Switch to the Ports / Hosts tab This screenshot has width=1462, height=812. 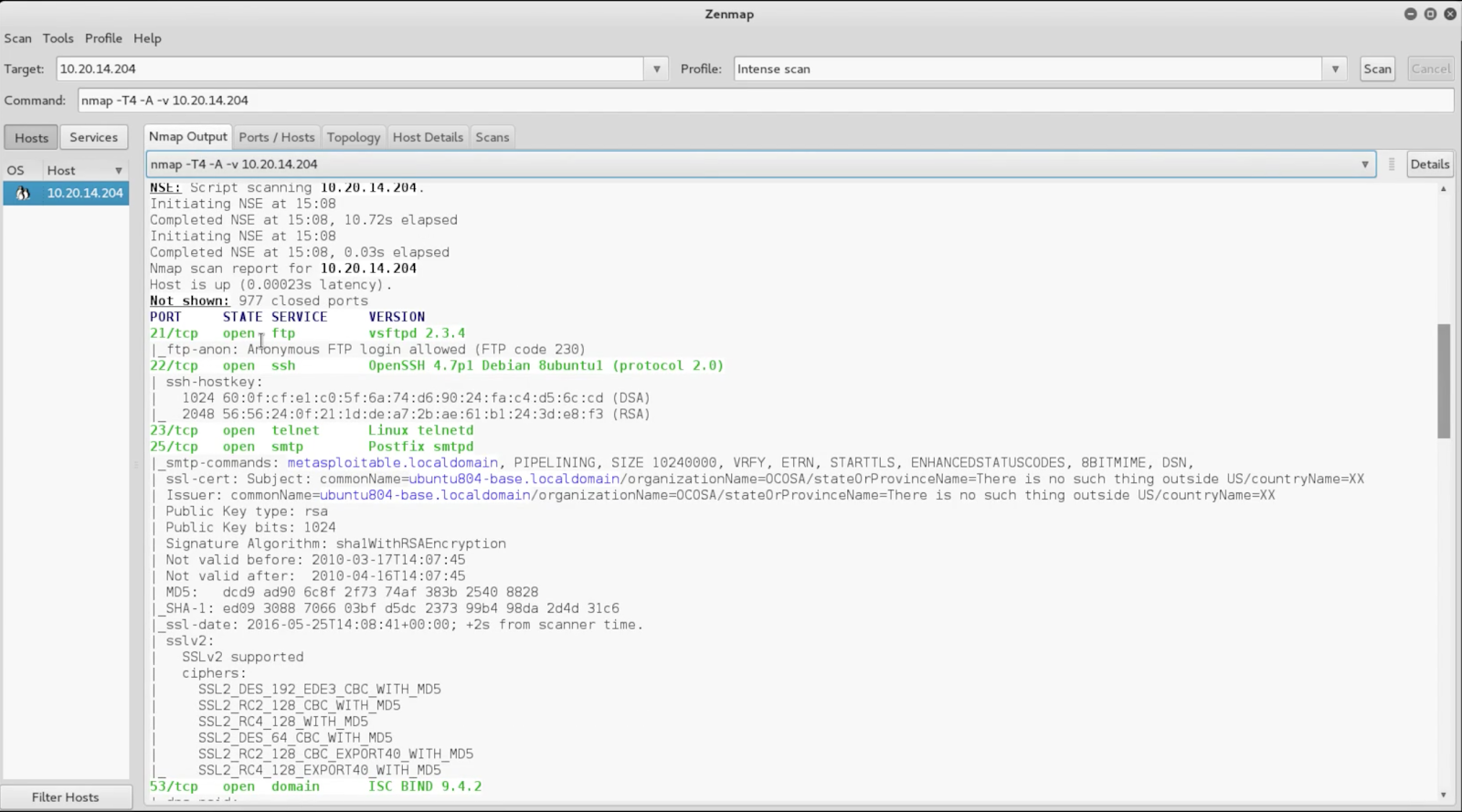click(x=277, y=137)
